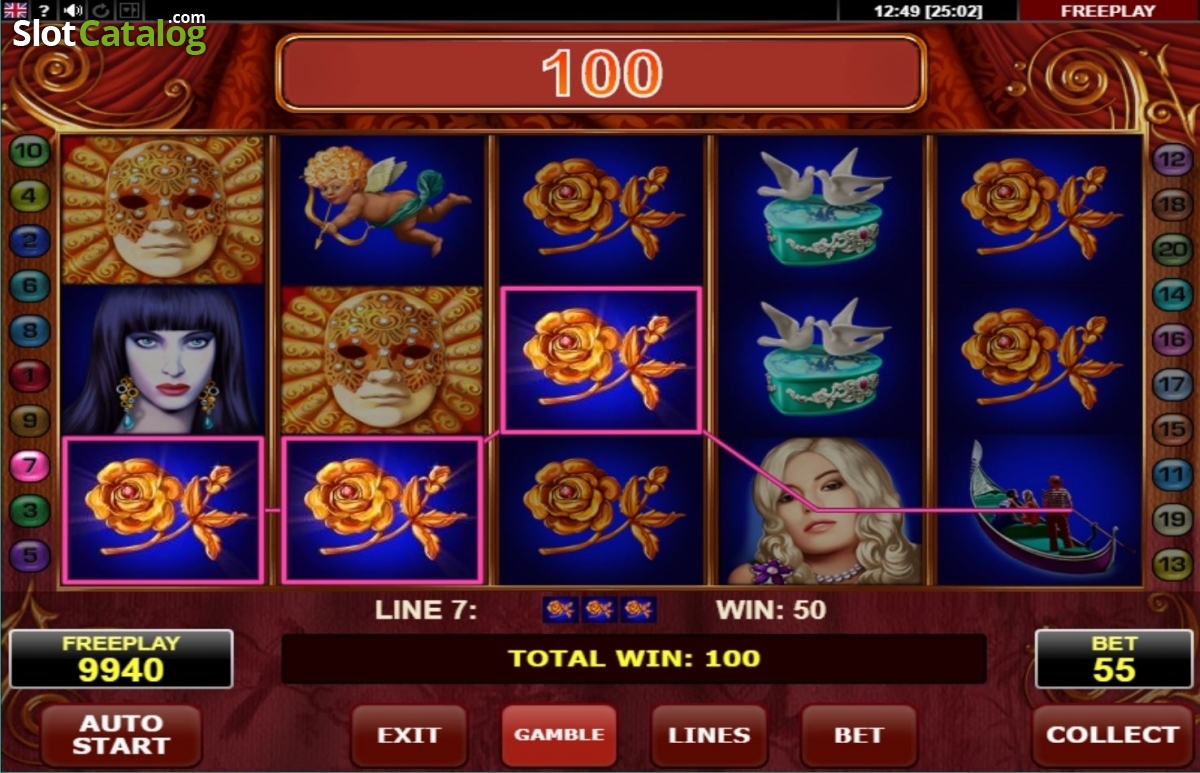The width and height of the screenshot is (1200, 773).
Task: Open the BET amount selector
Action: click(859, 735)
